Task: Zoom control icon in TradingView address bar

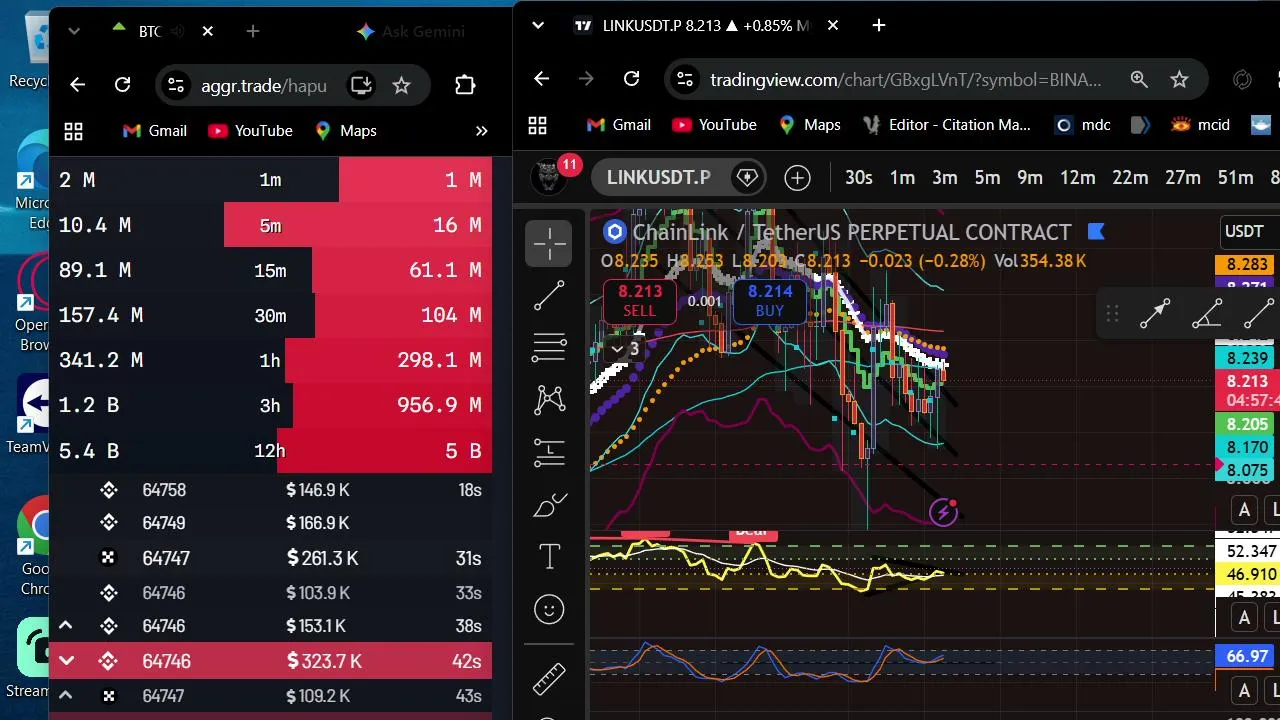Action: point(1139,79)
